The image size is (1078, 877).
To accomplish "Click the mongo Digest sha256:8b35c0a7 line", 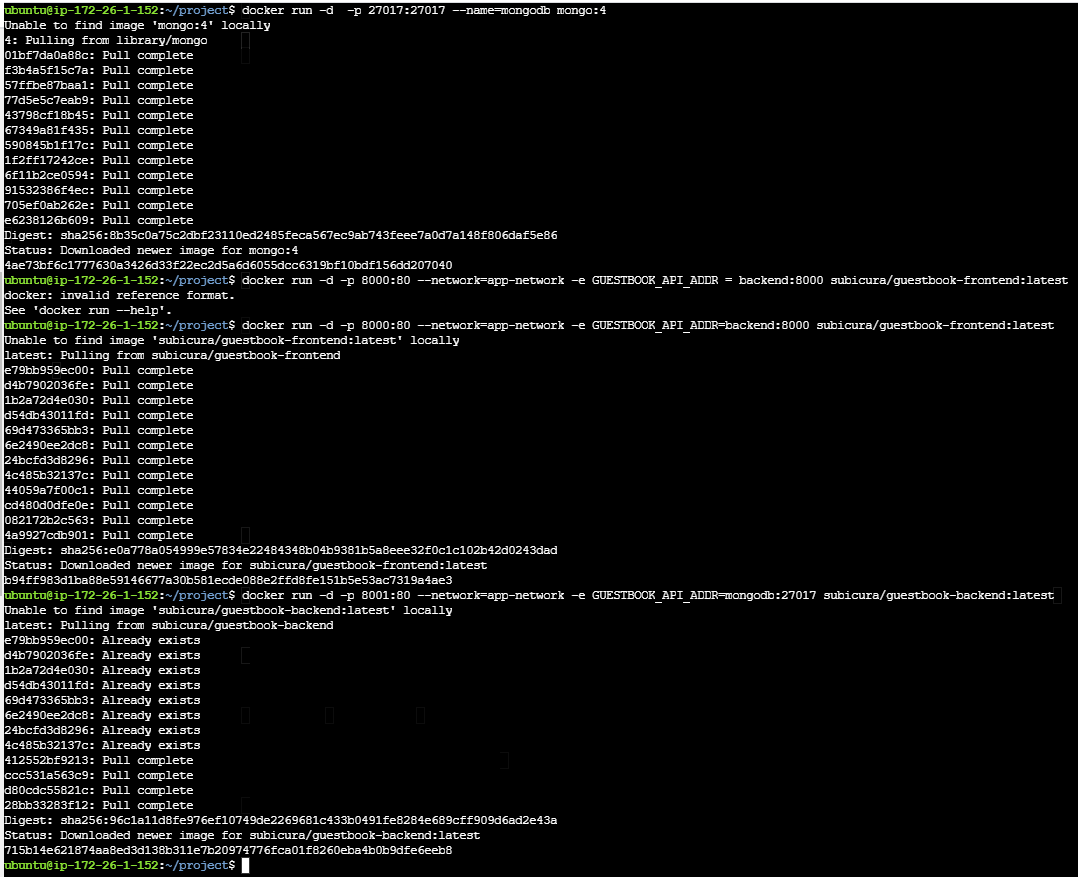I will [280, 236].
